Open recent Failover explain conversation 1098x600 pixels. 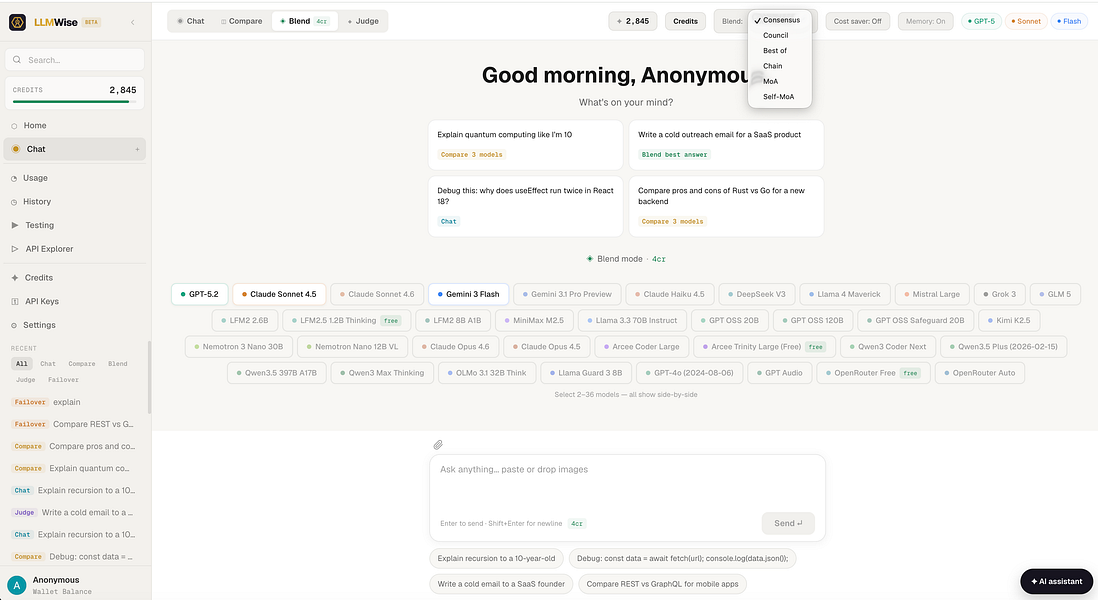[x=74, y=402]
